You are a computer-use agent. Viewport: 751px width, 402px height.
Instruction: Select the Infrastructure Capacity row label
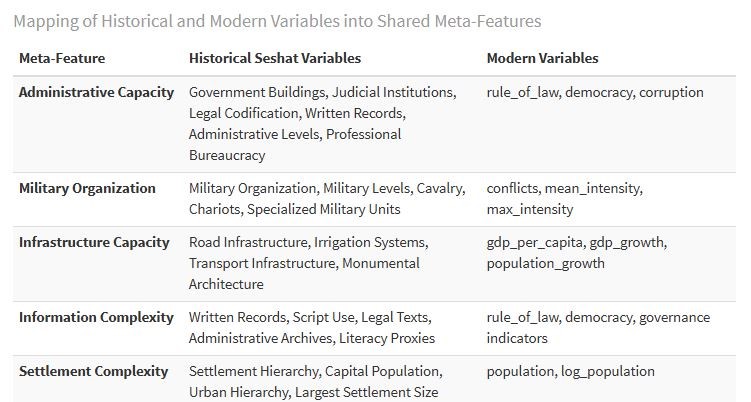(94, 242)
